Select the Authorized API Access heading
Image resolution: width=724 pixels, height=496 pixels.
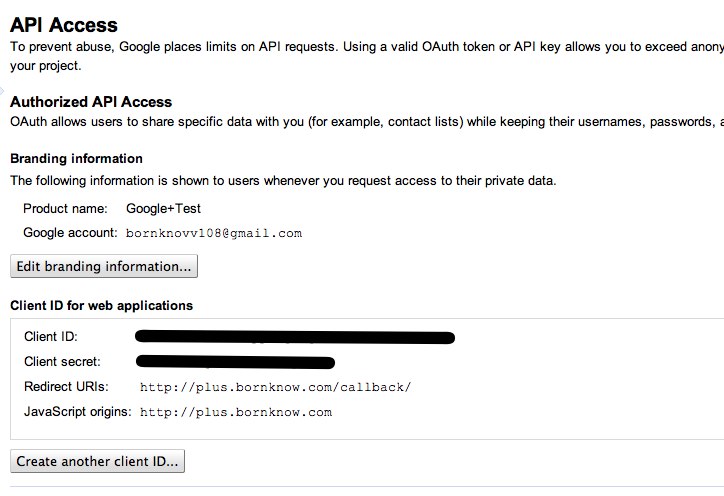(91, 102)
